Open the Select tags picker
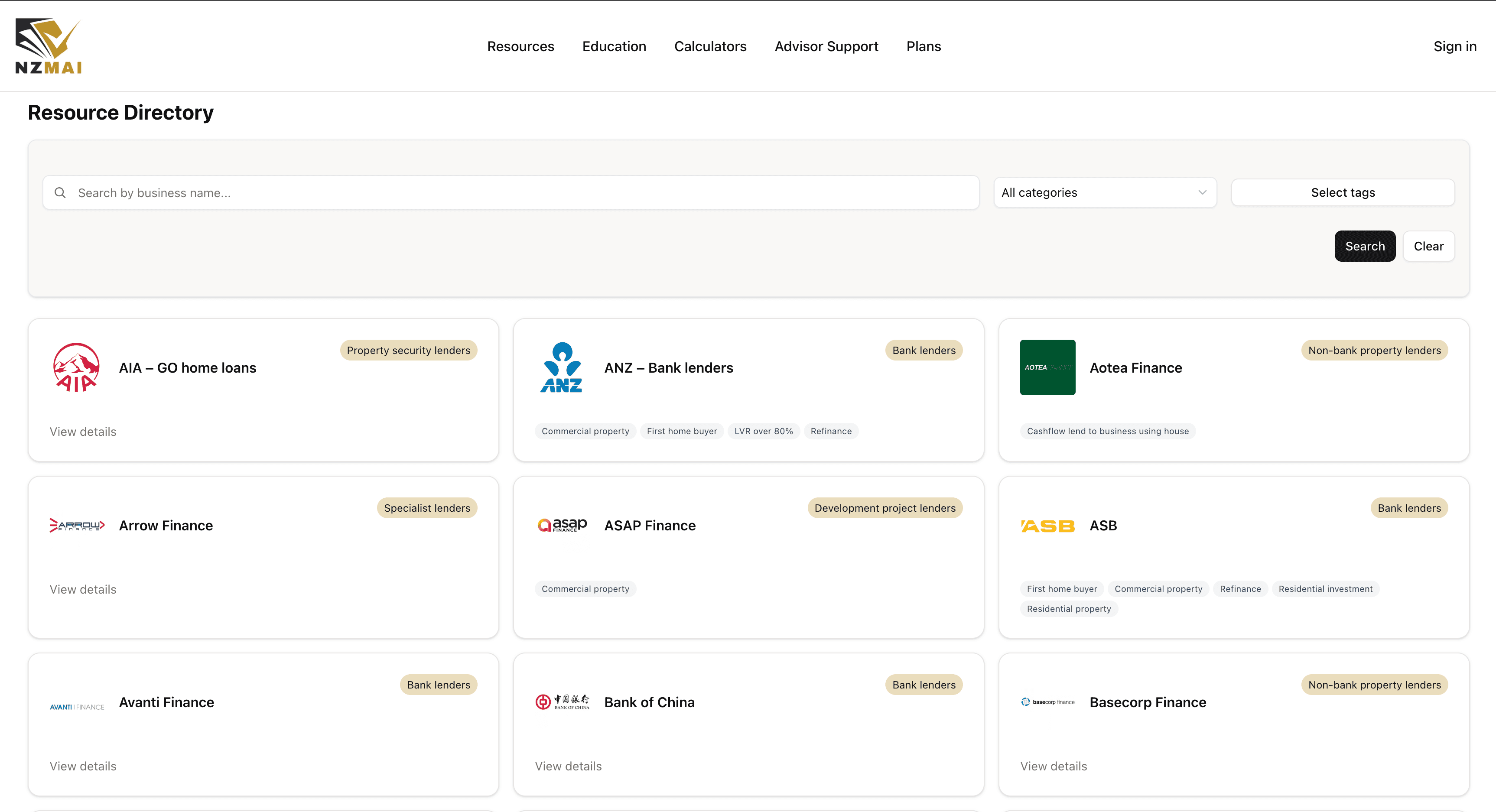Viewport: 1496px width, 812px height. pos(1342,192)
